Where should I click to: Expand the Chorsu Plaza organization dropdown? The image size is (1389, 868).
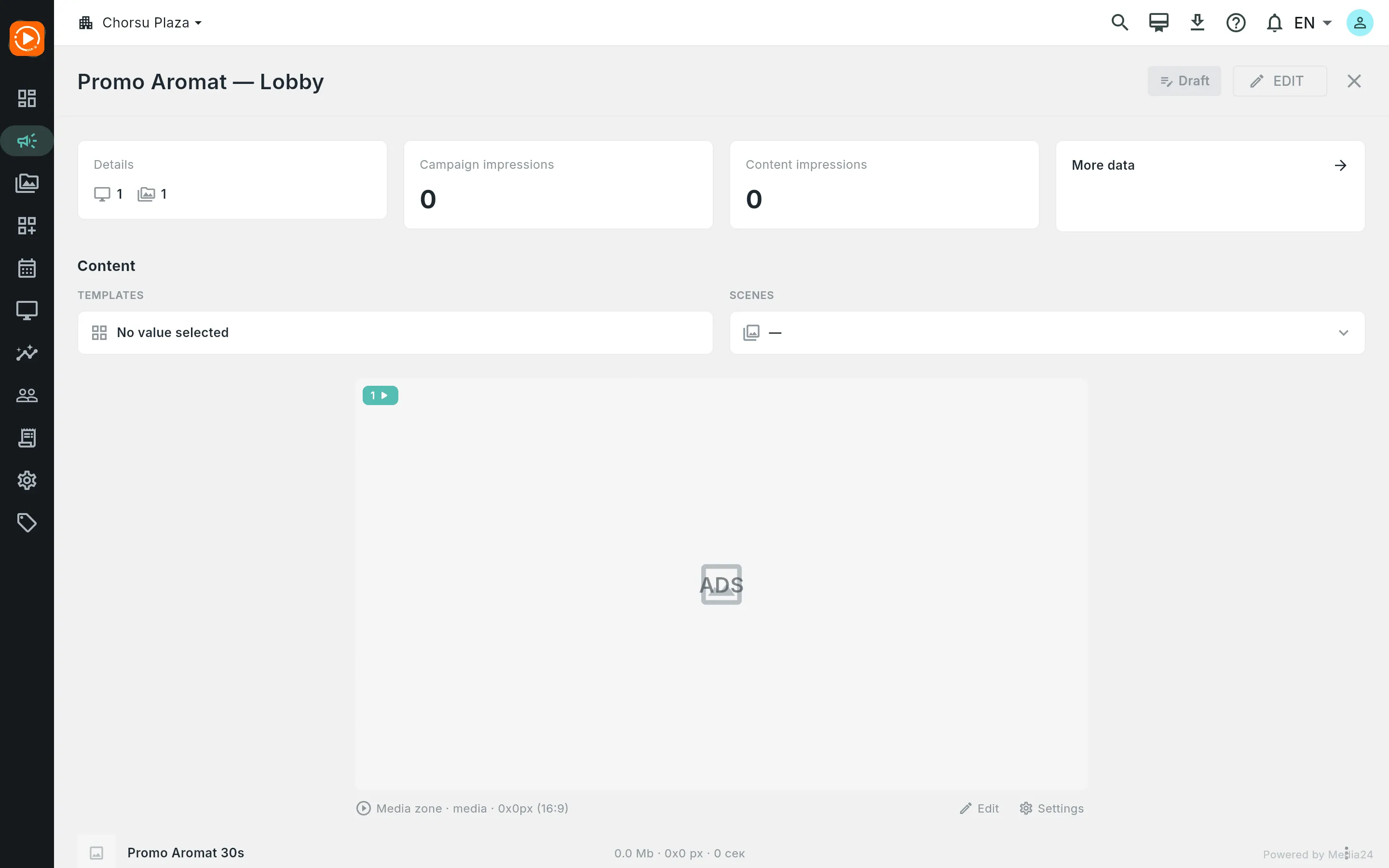pos(141,23)
